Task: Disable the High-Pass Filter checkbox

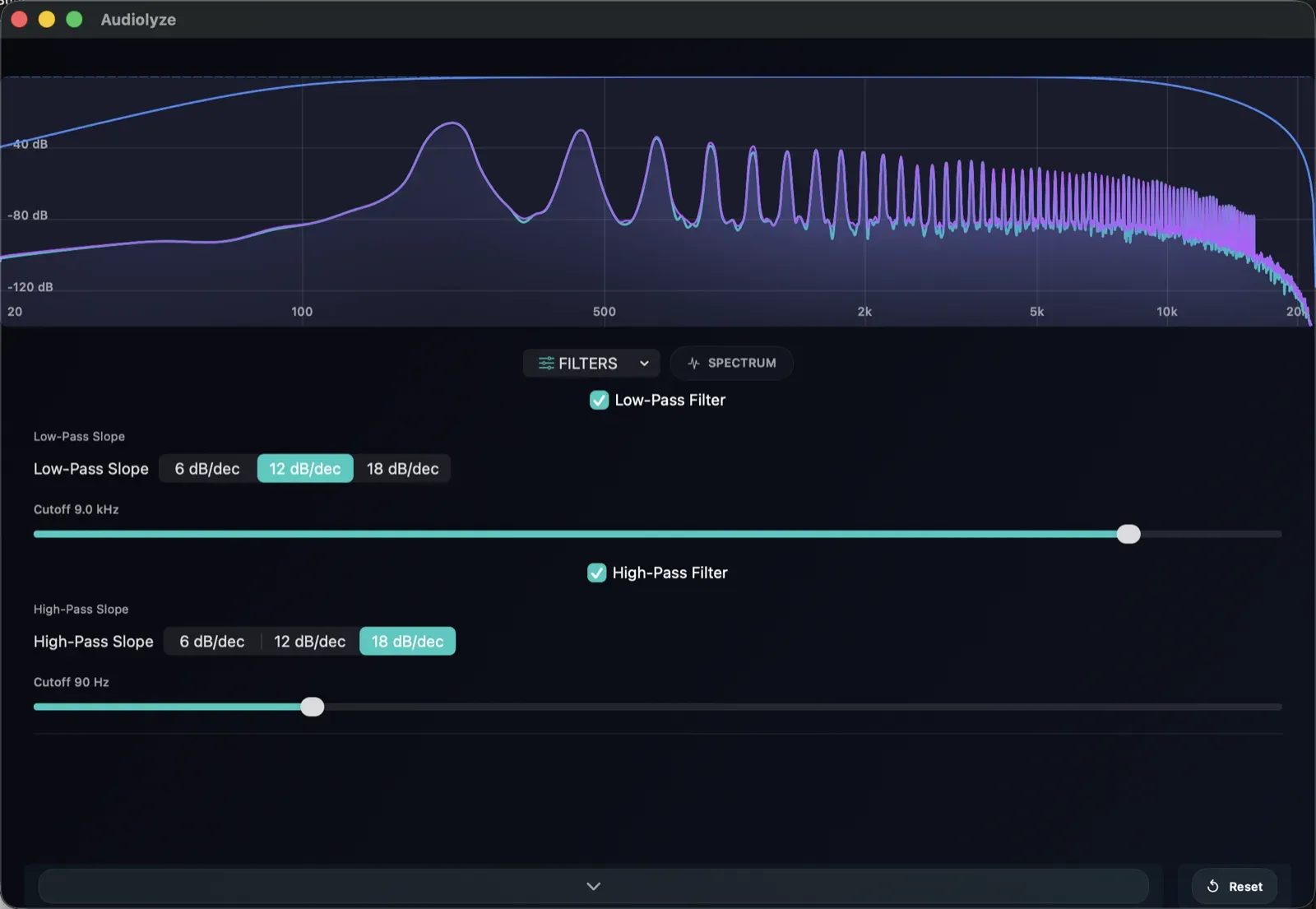Action: 596,573
